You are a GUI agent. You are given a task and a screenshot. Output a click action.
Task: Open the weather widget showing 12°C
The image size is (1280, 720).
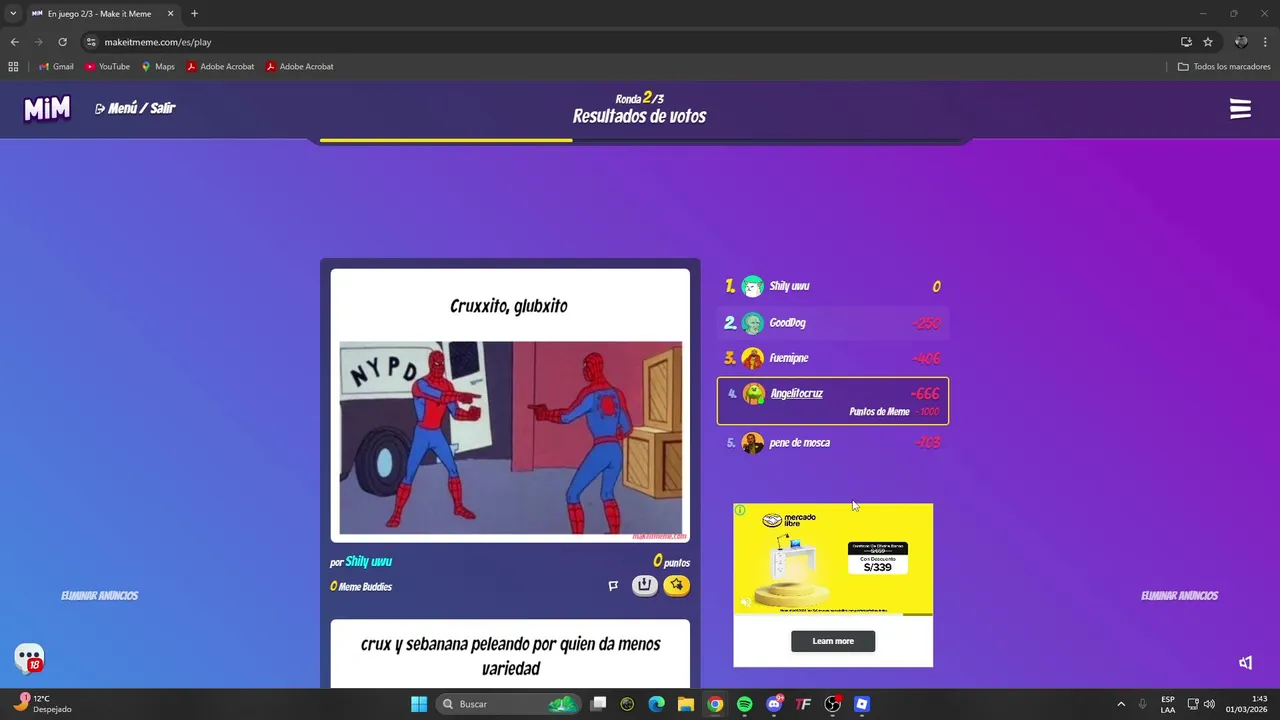42,704
